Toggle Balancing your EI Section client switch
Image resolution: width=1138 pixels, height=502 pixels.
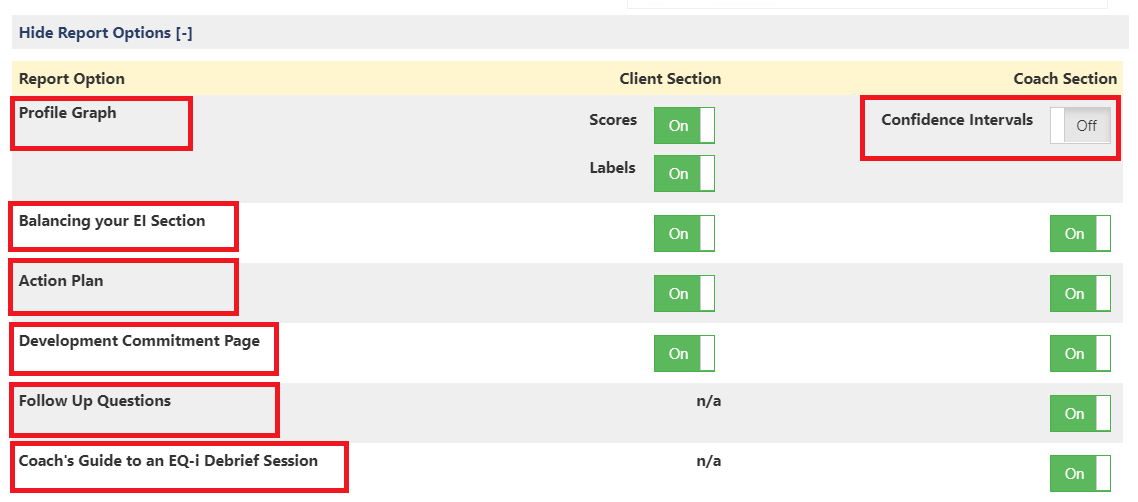click(x=684, y=234)
